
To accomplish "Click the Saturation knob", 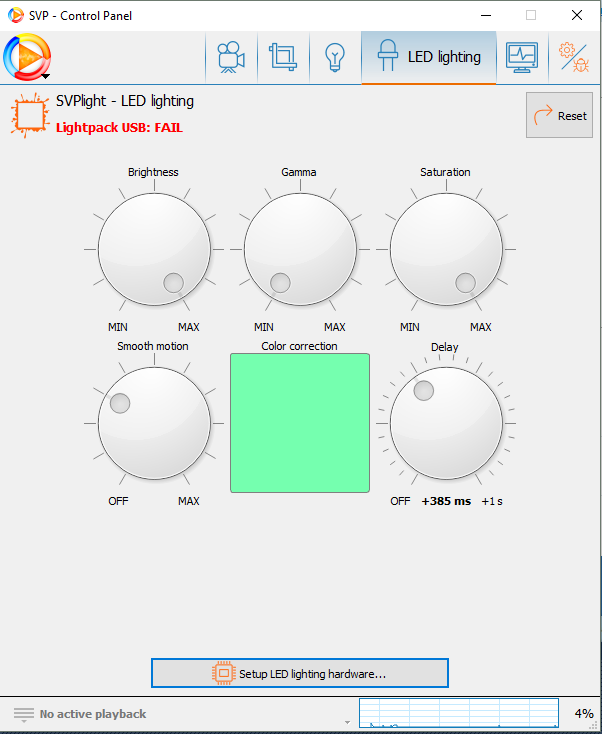I will pos(445,249).
